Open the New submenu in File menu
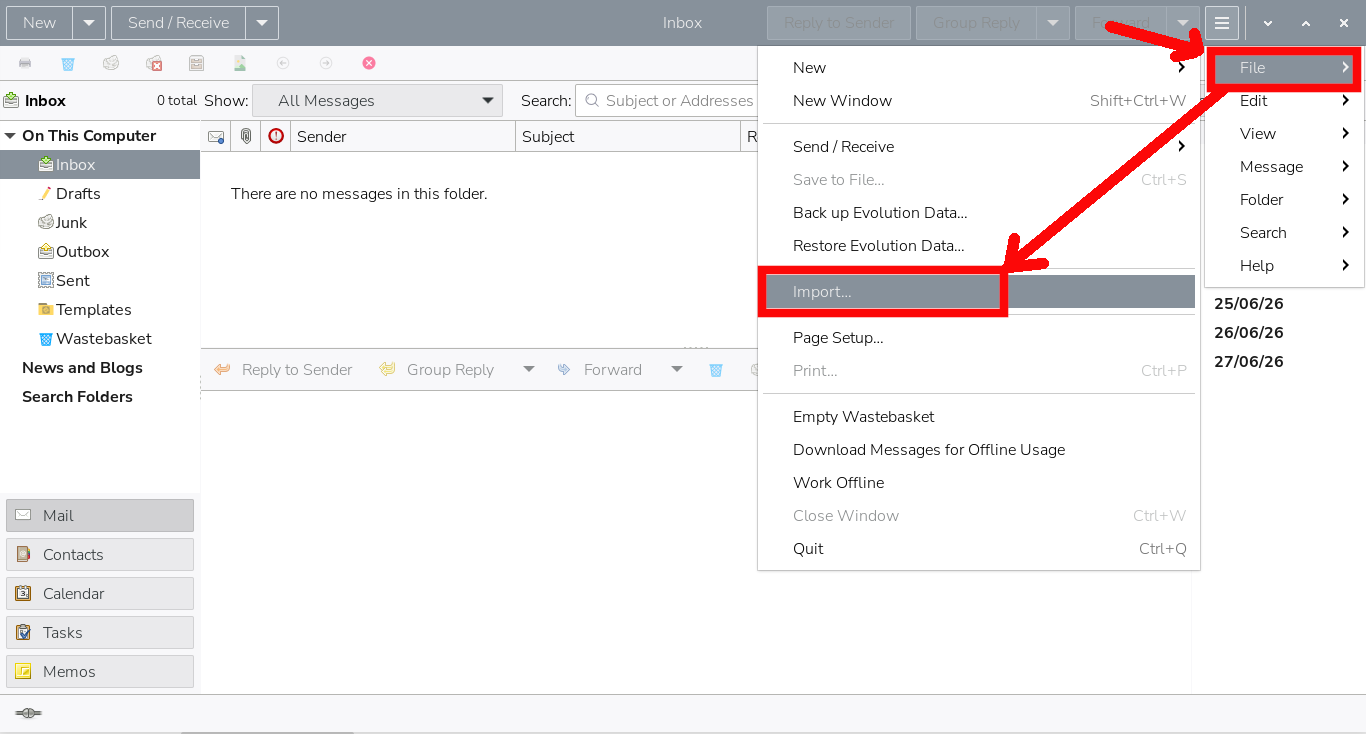Viewport: 1366px width, 734px height. [x=979, y=68]
